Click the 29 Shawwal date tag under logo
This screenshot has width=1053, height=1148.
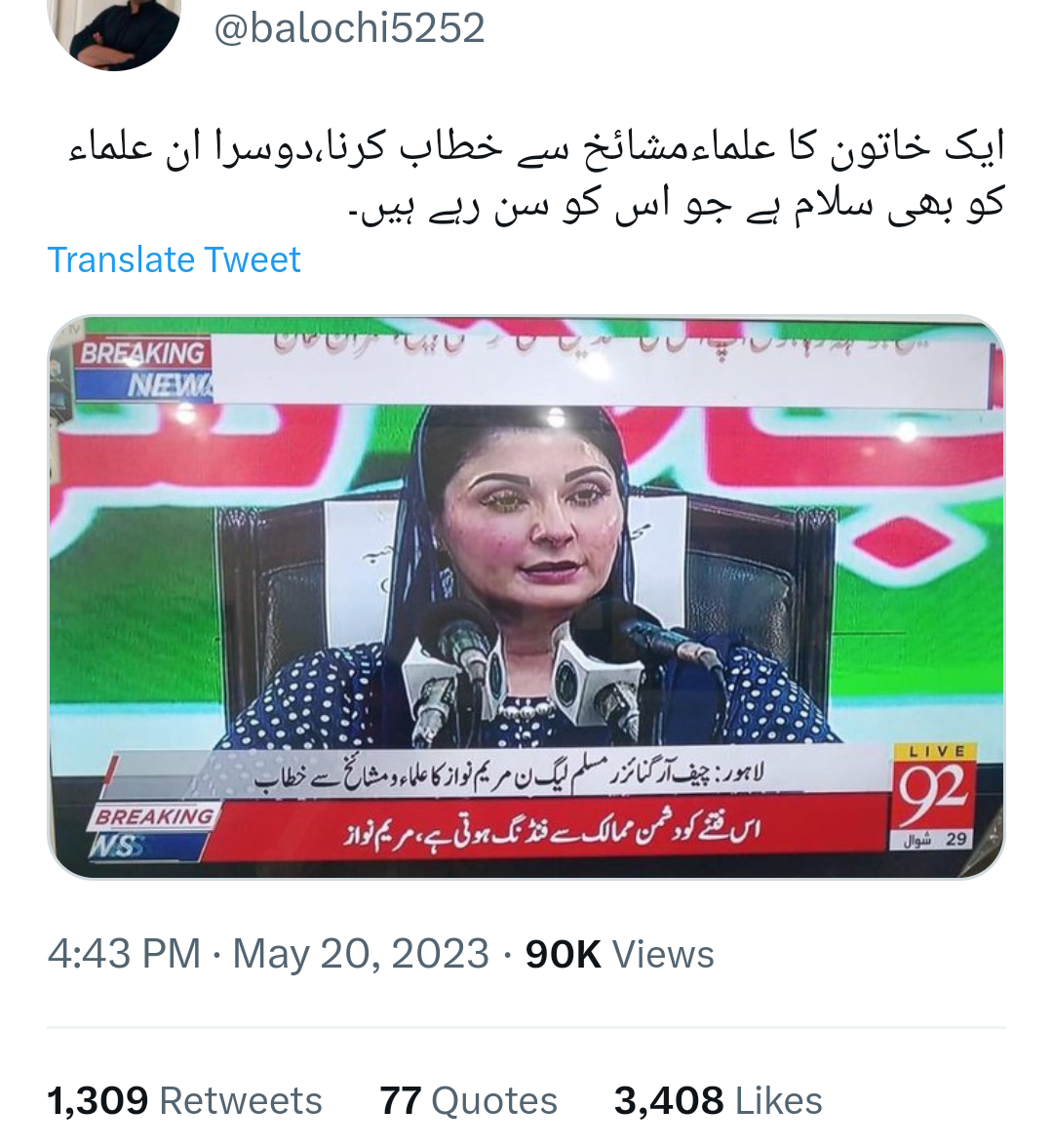click(x=934, y=840)
